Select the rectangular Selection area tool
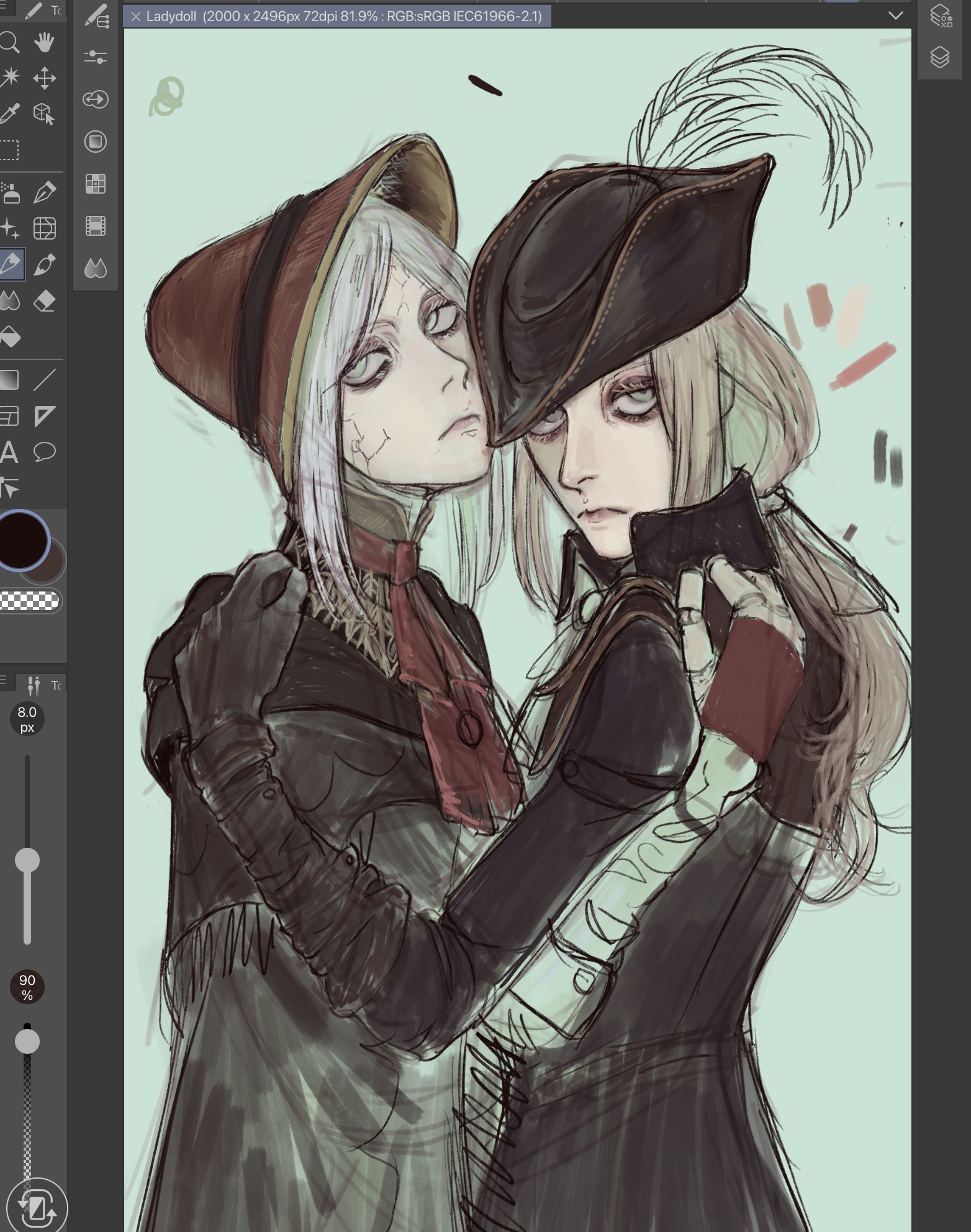This screenshot has height=1232, width=971. (x=9, y=150)
